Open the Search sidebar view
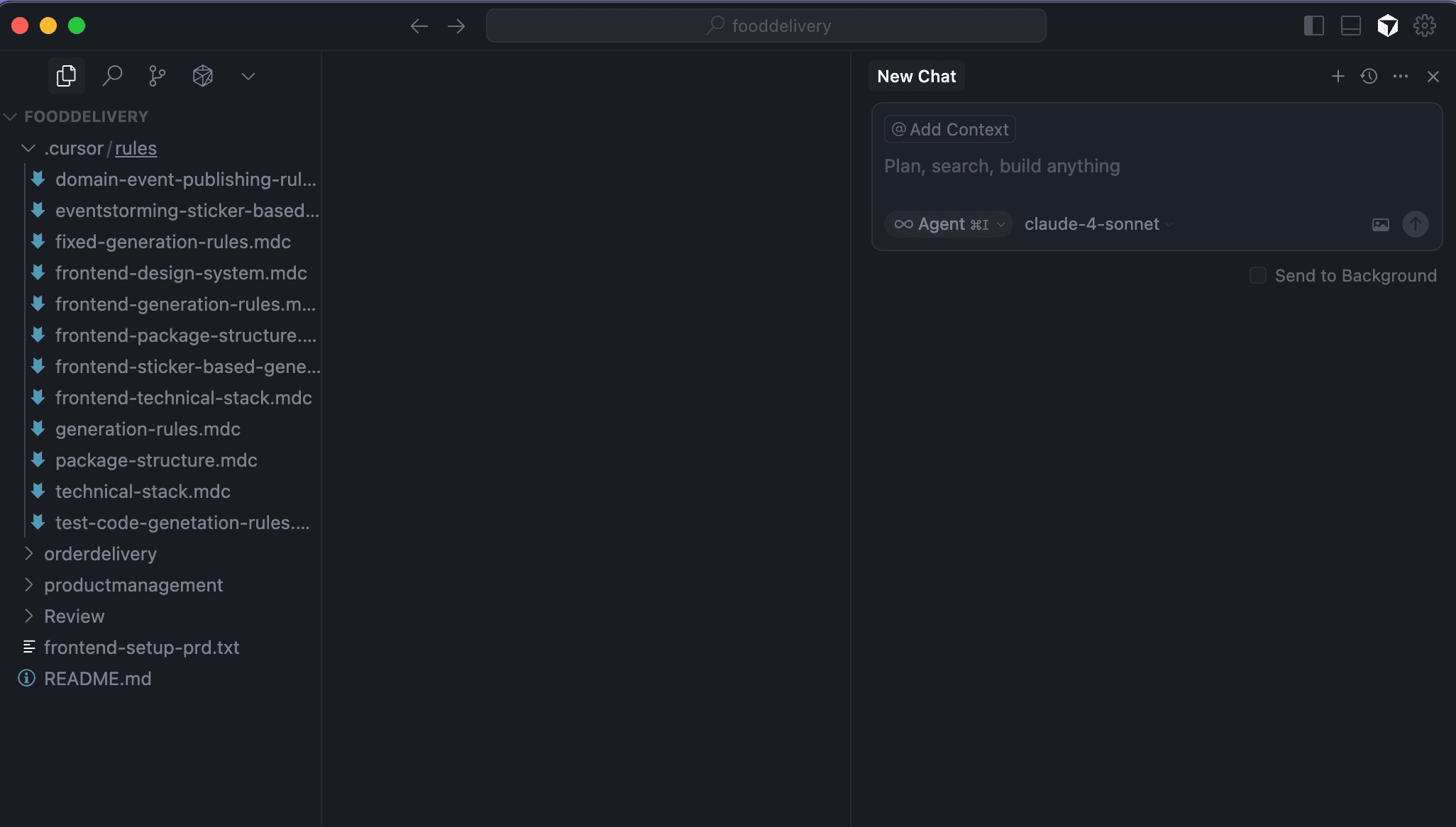 click(x=112, y=76)
